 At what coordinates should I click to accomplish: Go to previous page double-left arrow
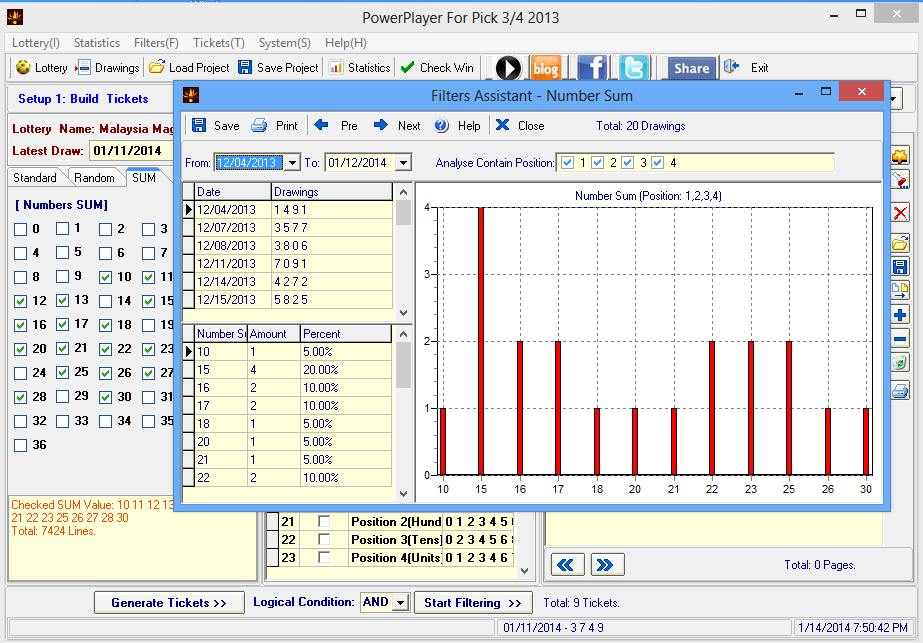click(x=567, y=565)
